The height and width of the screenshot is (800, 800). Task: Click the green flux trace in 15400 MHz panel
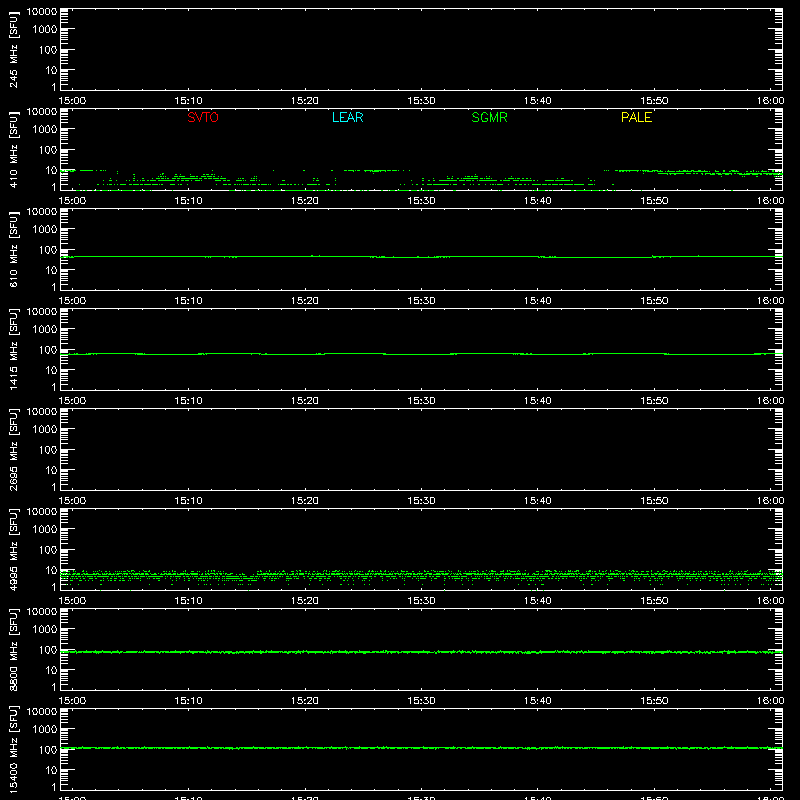[x=421, y=748]
